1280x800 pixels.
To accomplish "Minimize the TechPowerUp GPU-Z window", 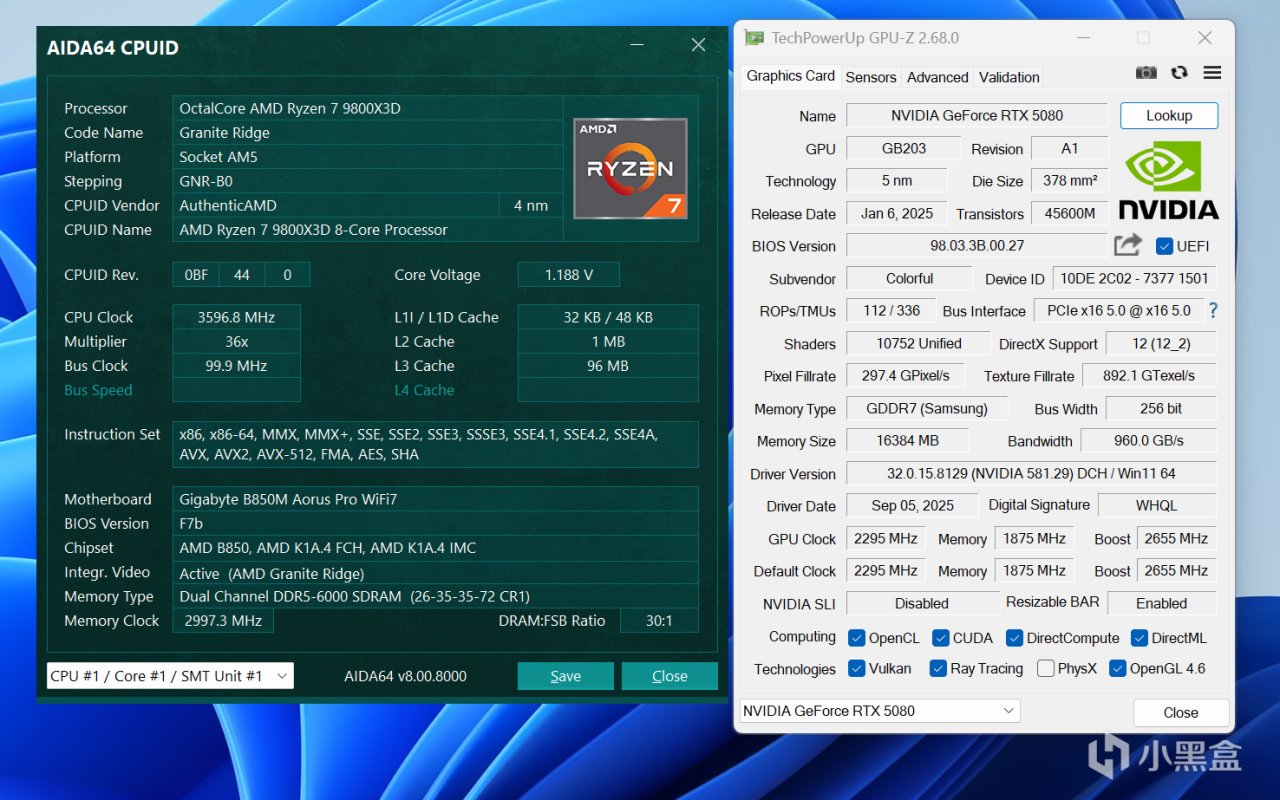I will coord(1082,38).
